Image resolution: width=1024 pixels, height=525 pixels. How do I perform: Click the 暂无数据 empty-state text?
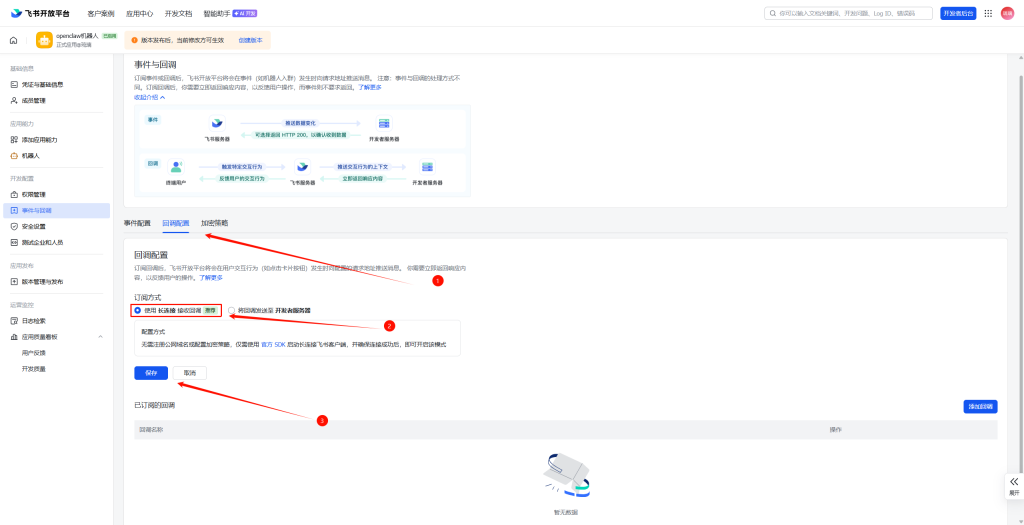(566, 513)
